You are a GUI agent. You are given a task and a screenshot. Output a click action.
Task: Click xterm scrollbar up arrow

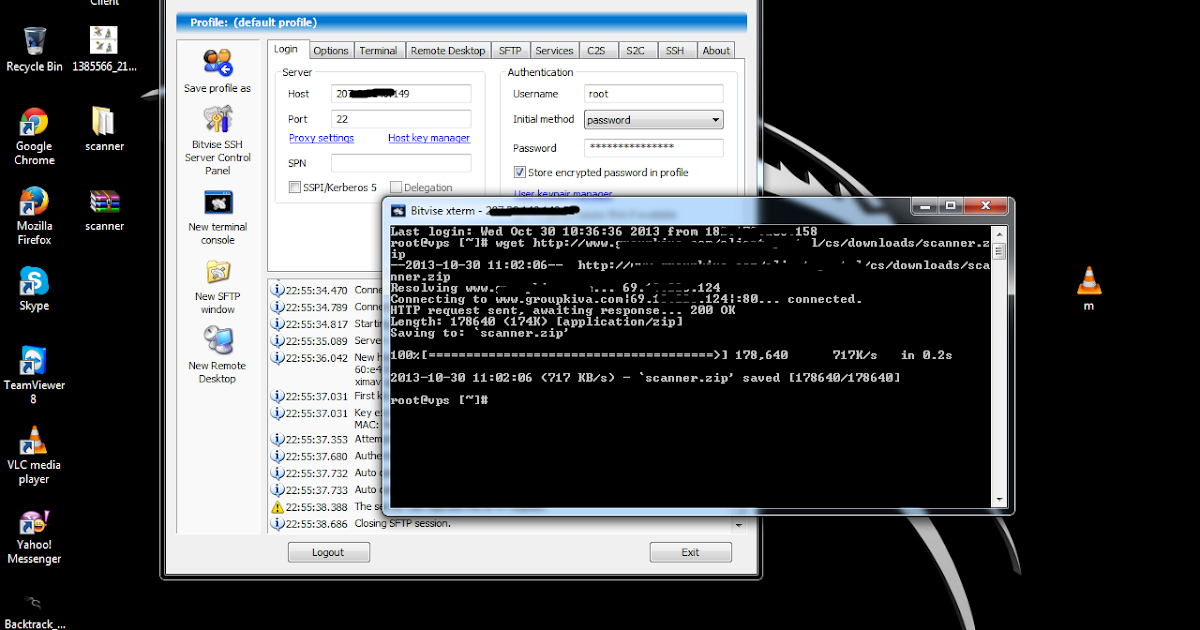click(998, 234)
